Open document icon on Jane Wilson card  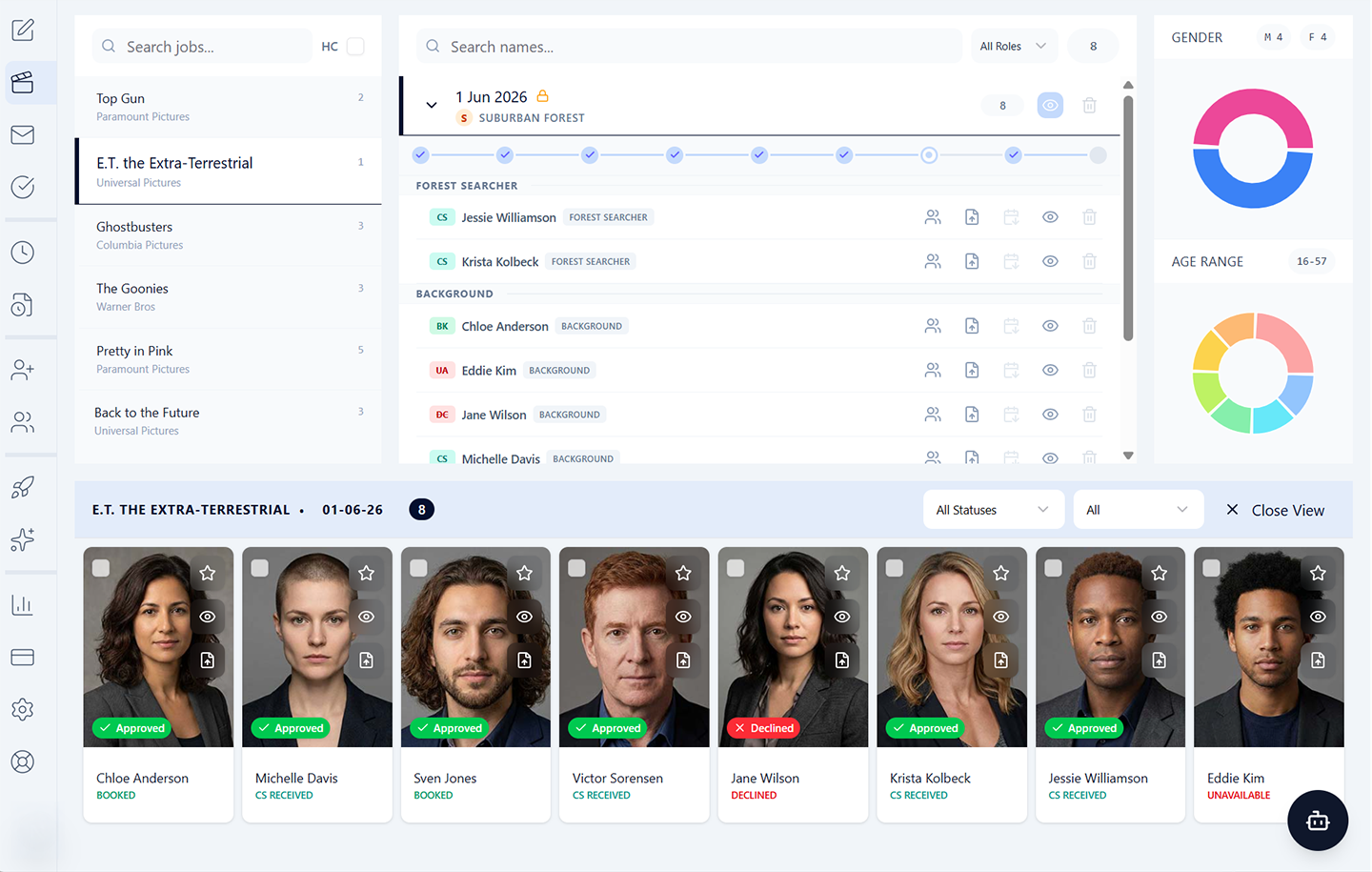[842, 660]
